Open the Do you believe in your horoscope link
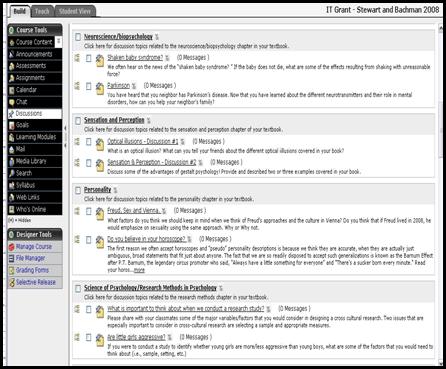Image resolution: width=446 pixels, height=369 pixels. (146, 239)
